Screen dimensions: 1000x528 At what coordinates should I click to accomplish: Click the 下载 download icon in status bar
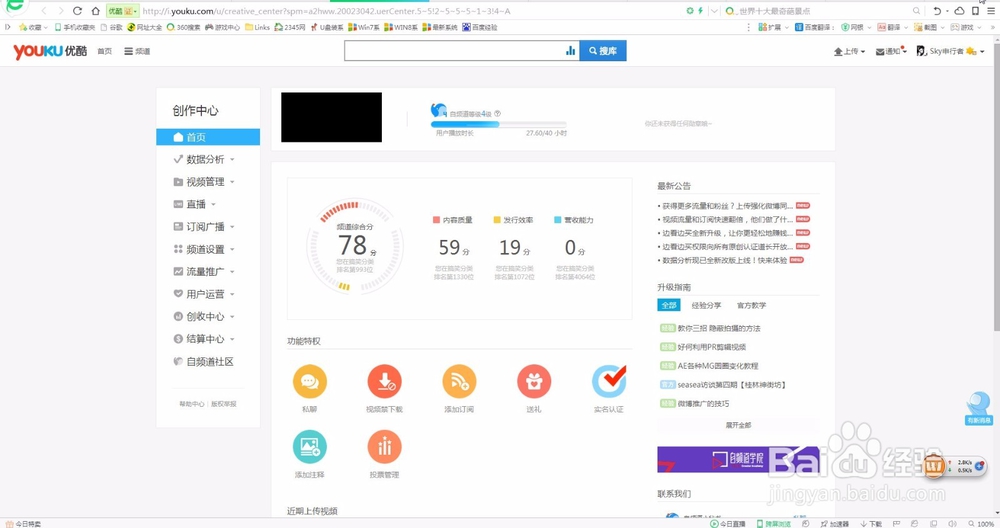click(864, 524)
